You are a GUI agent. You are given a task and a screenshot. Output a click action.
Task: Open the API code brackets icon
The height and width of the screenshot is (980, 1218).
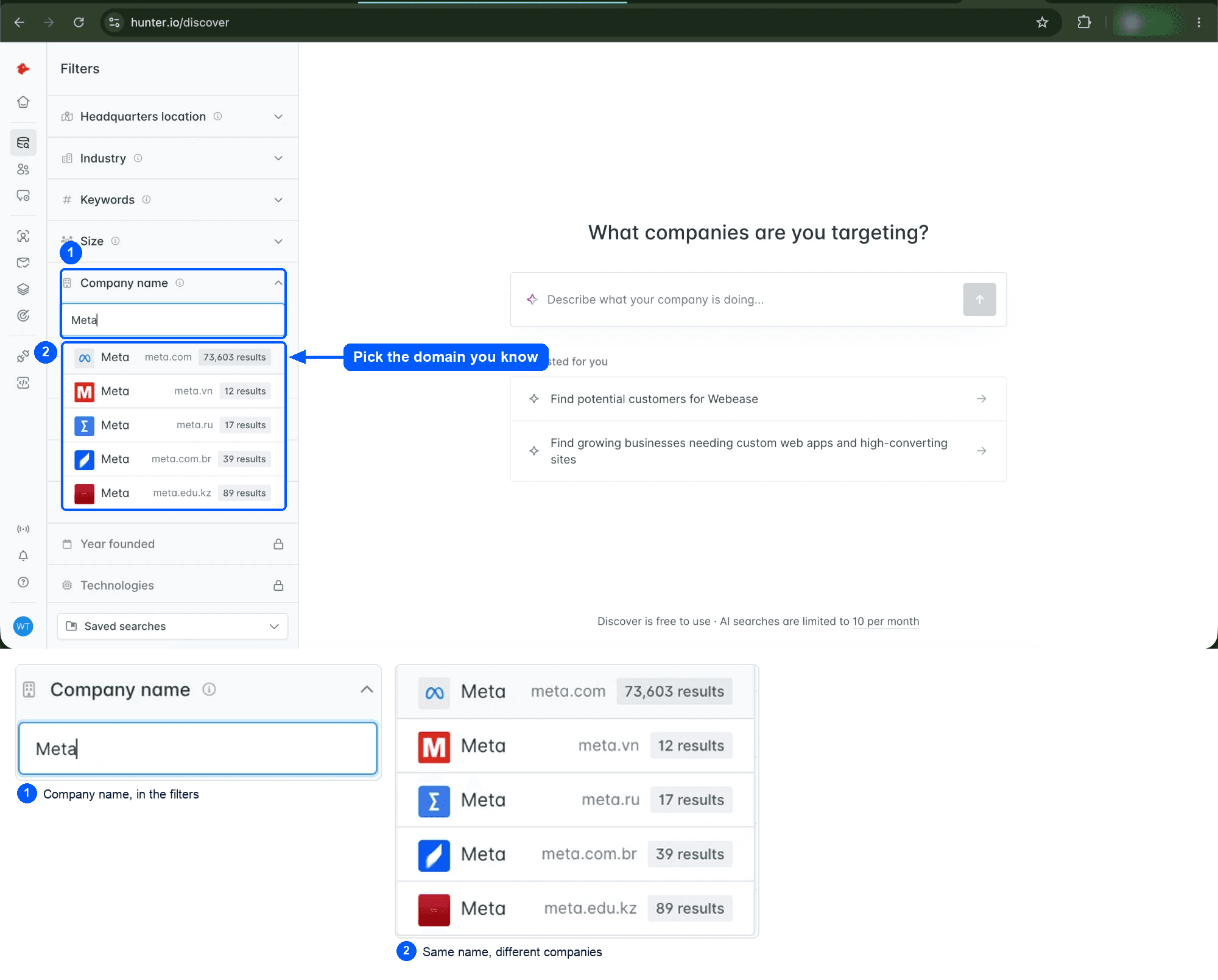click(23, 382)
